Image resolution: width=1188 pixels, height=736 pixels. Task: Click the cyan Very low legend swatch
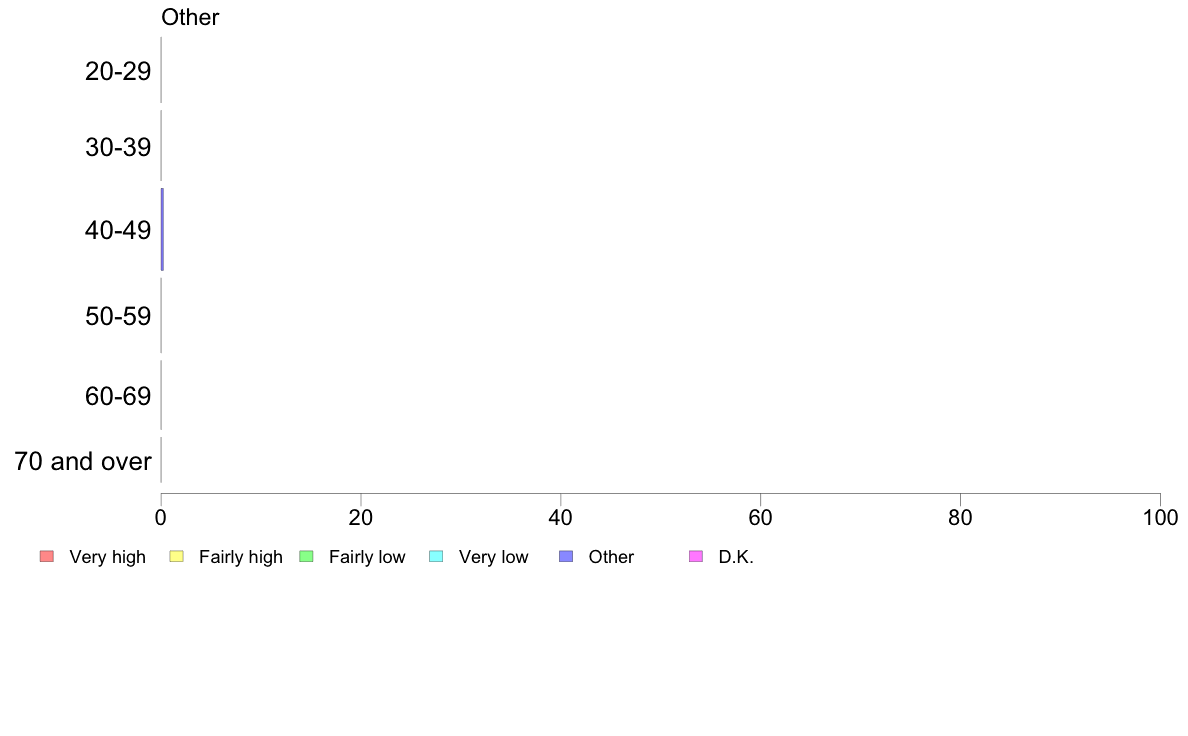tap(436, 556)
